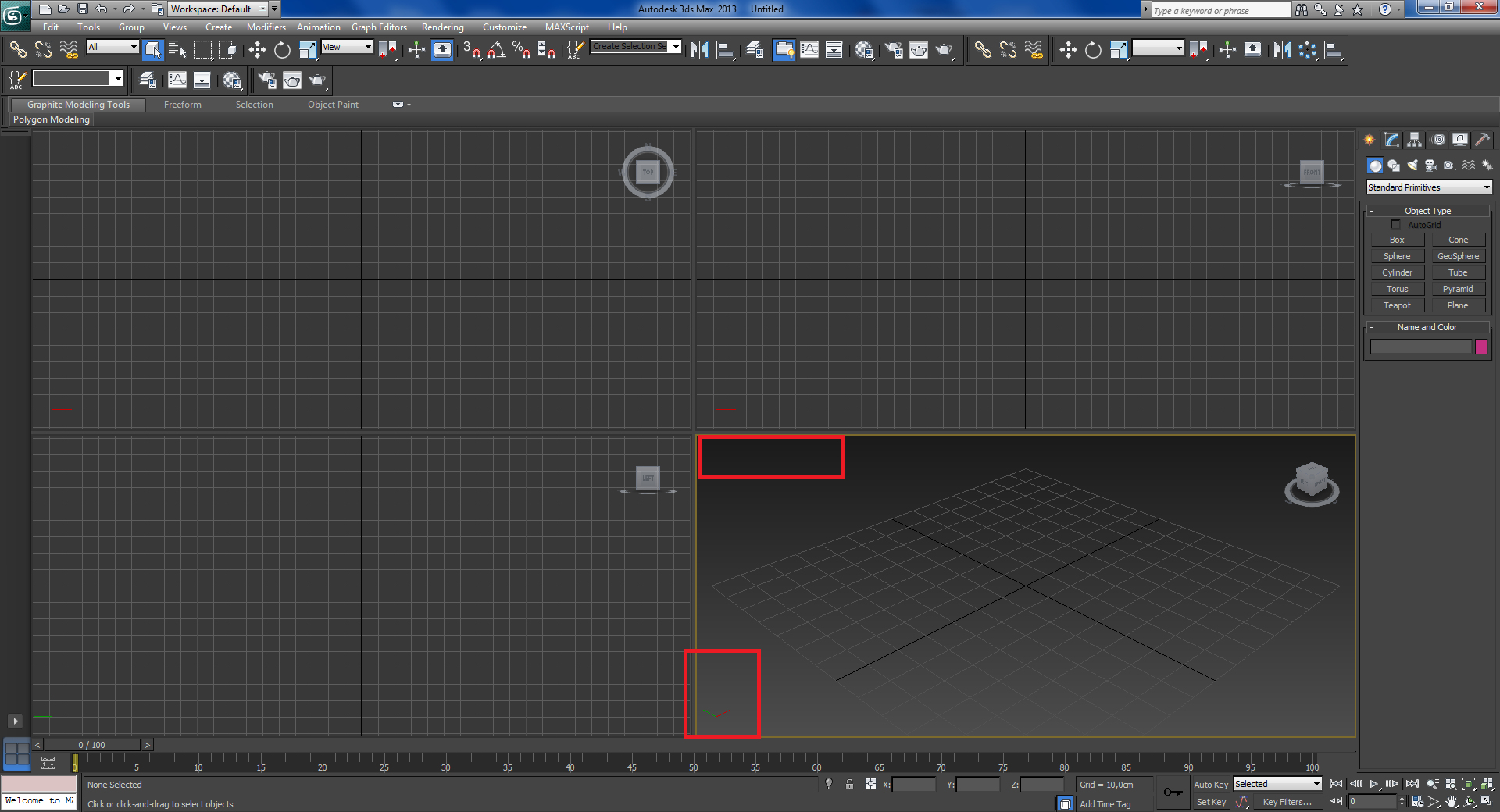Toggle 3D Snaps on
1500x812 pixels.
click(472, 50)
